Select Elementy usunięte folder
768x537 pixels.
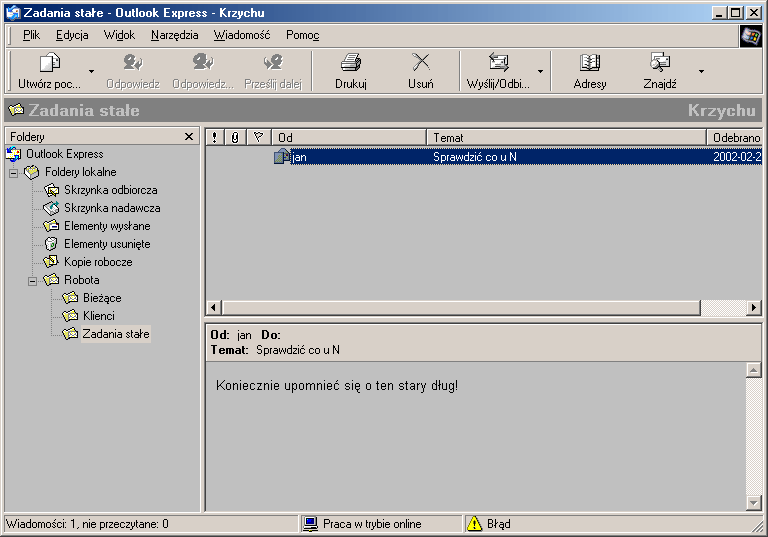[107, 244]
